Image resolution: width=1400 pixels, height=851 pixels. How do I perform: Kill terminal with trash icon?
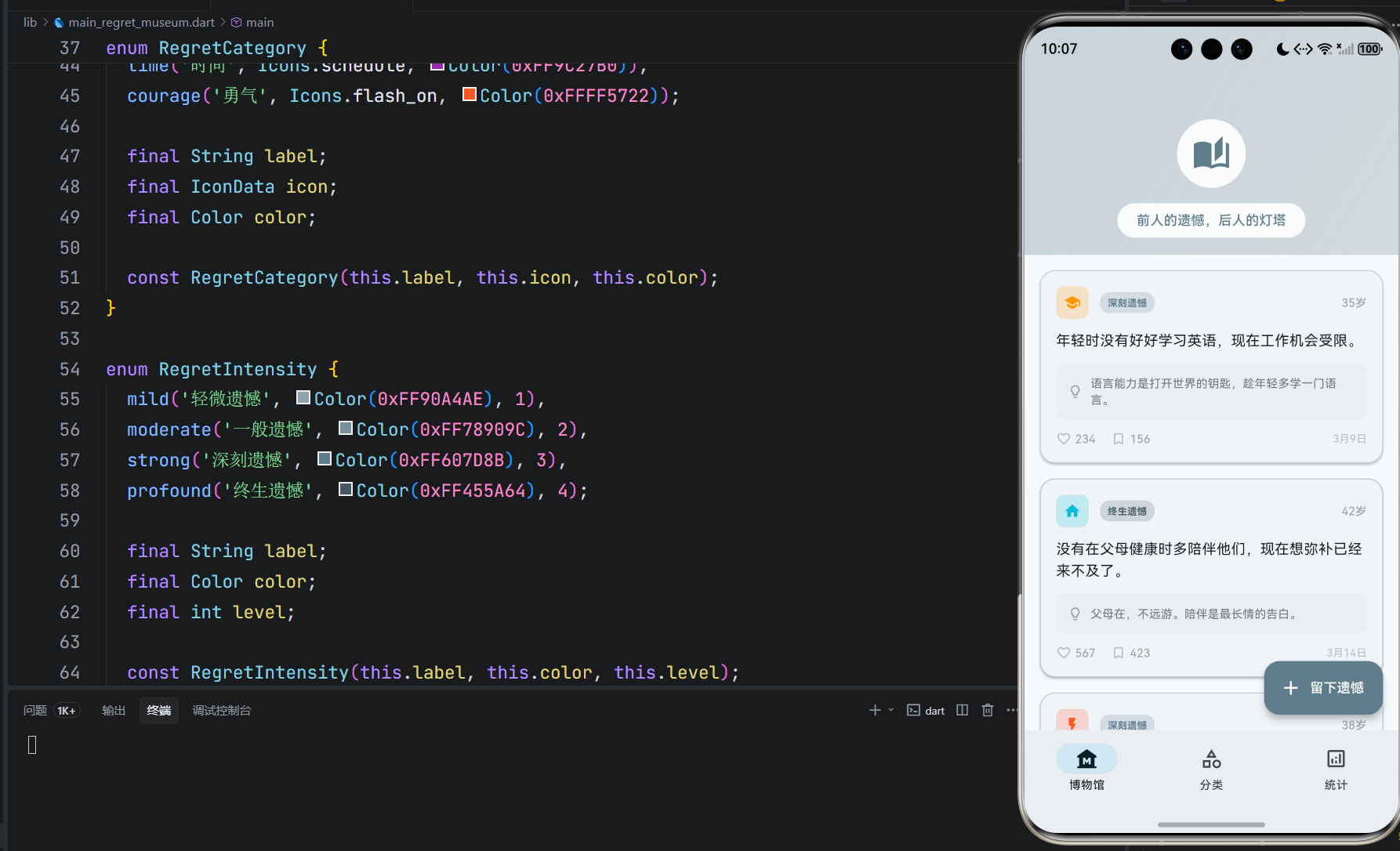(x=988, y=710)
